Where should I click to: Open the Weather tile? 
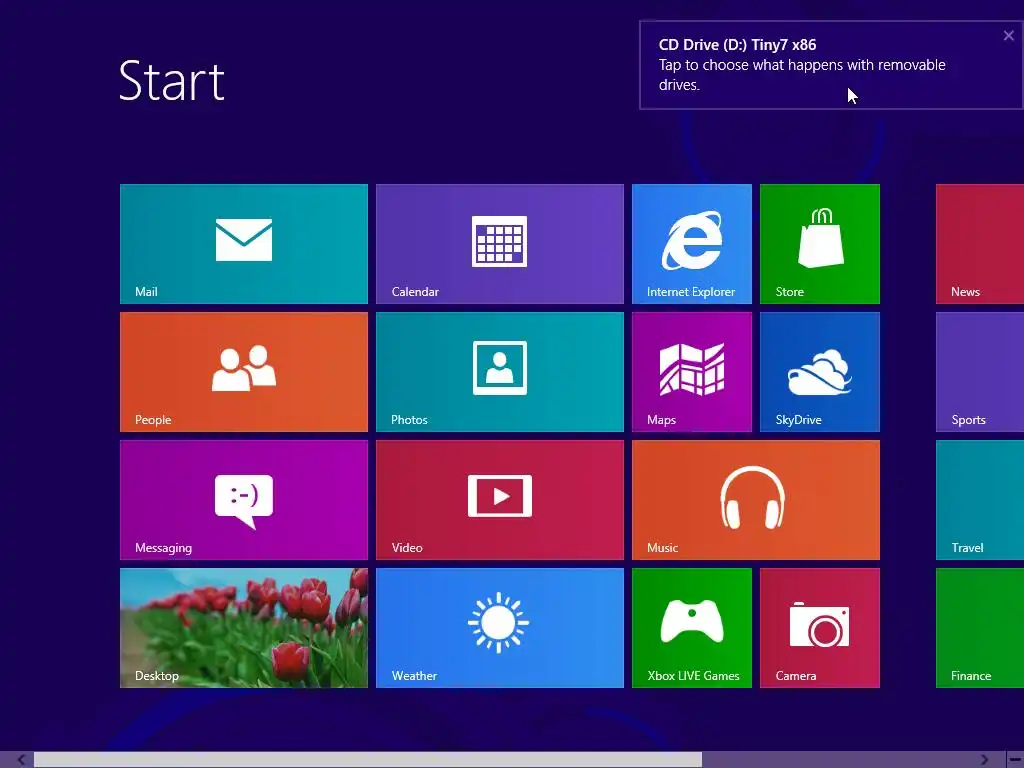(500, 628)
